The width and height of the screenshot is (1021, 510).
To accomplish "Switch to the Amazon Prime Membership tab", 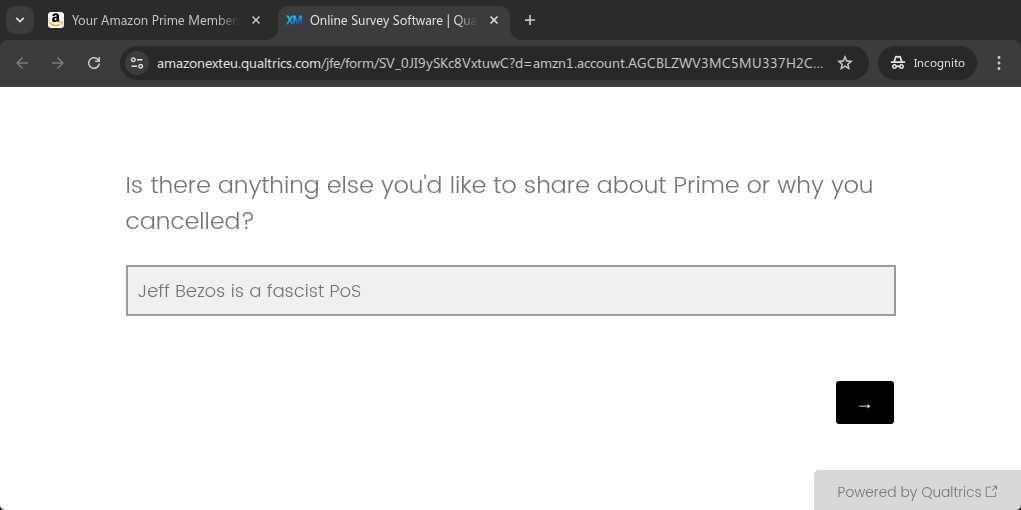I will pyautogui.click(x=155, y=20).
